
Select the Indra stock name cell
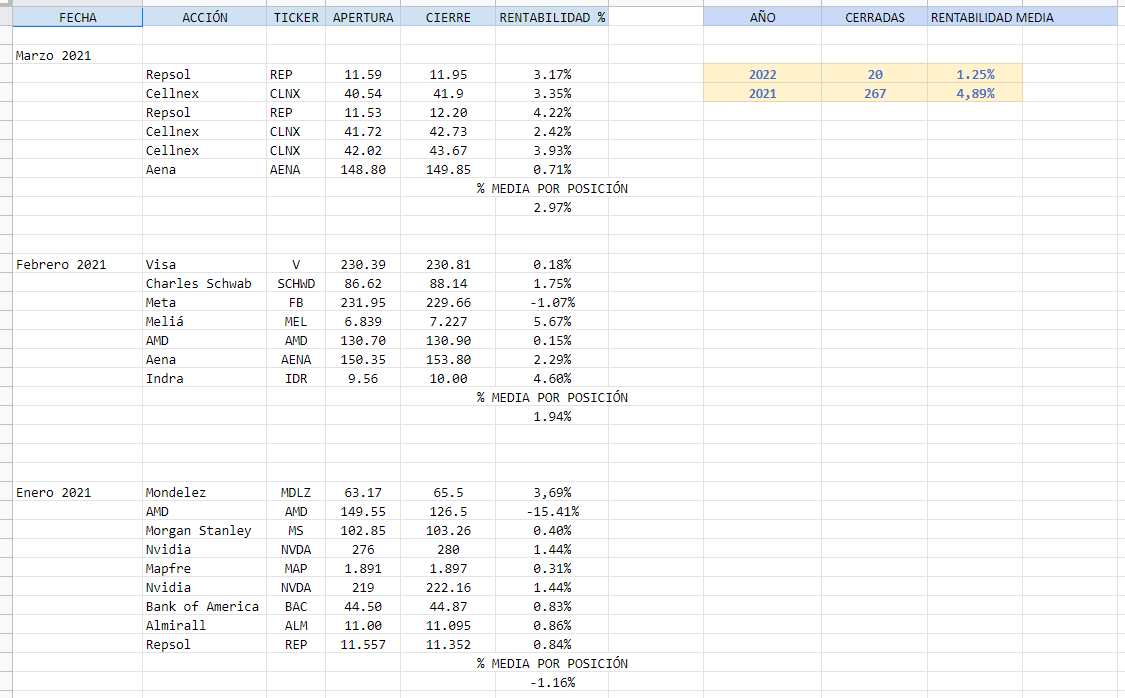[204, 379]
